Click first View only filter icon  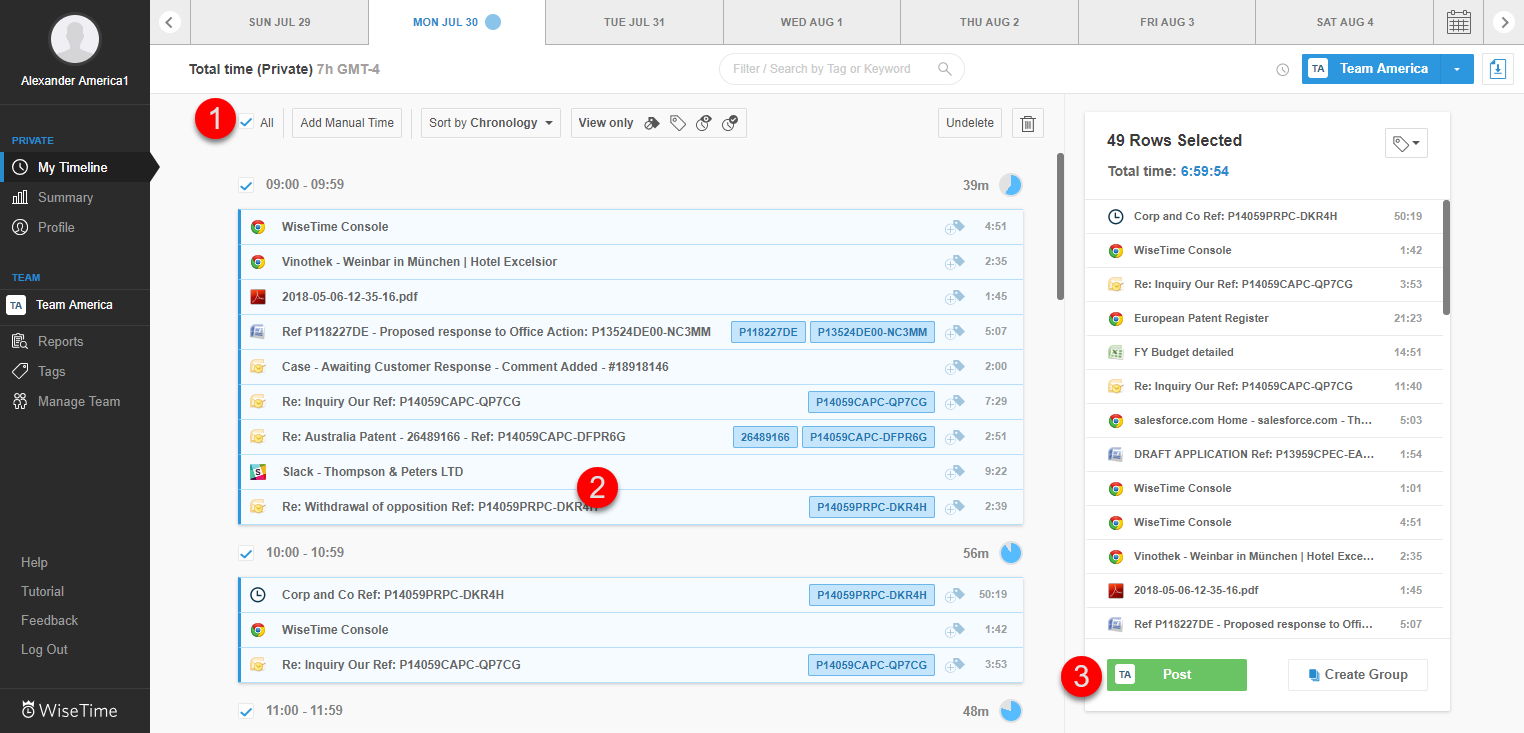click(x=652, y=123)
